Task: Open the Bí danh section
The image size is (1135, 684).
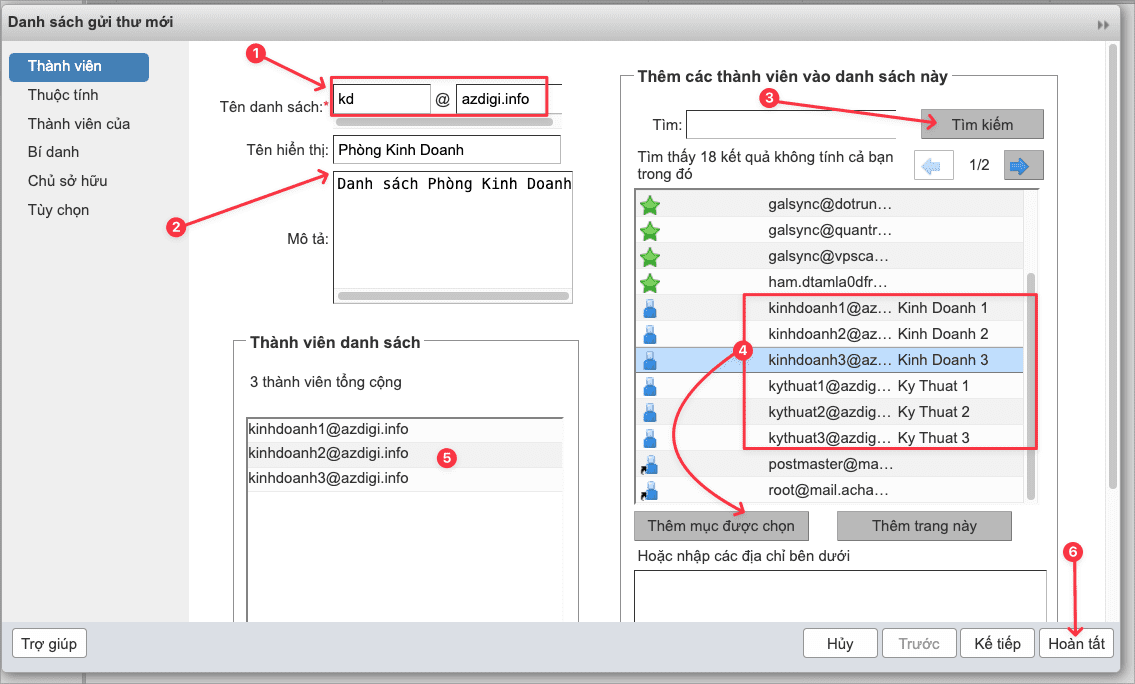Action: coord(54,152)
